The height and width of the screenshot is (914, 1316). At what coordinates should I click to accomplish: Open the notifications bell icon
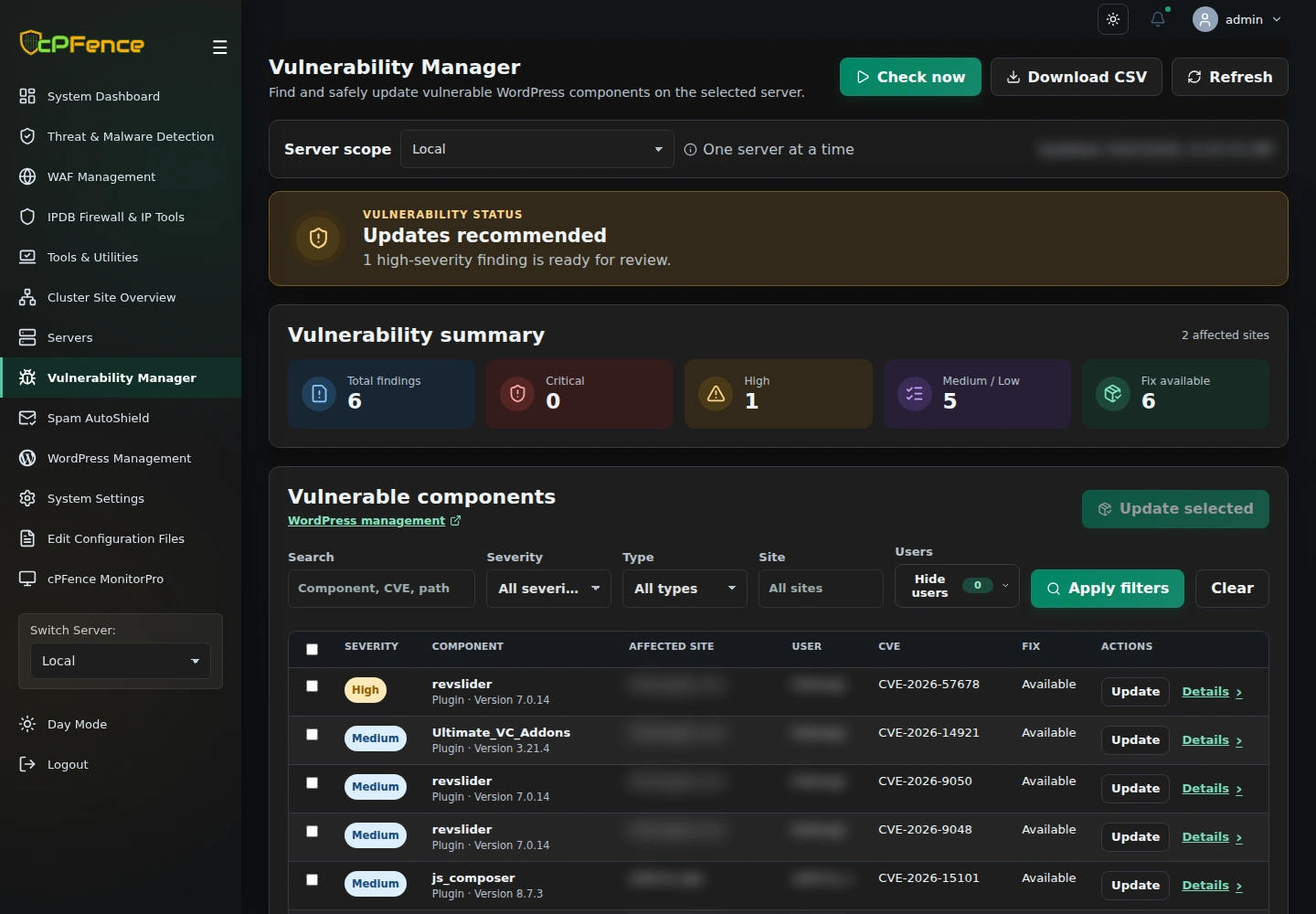(x=1158, y=19)
